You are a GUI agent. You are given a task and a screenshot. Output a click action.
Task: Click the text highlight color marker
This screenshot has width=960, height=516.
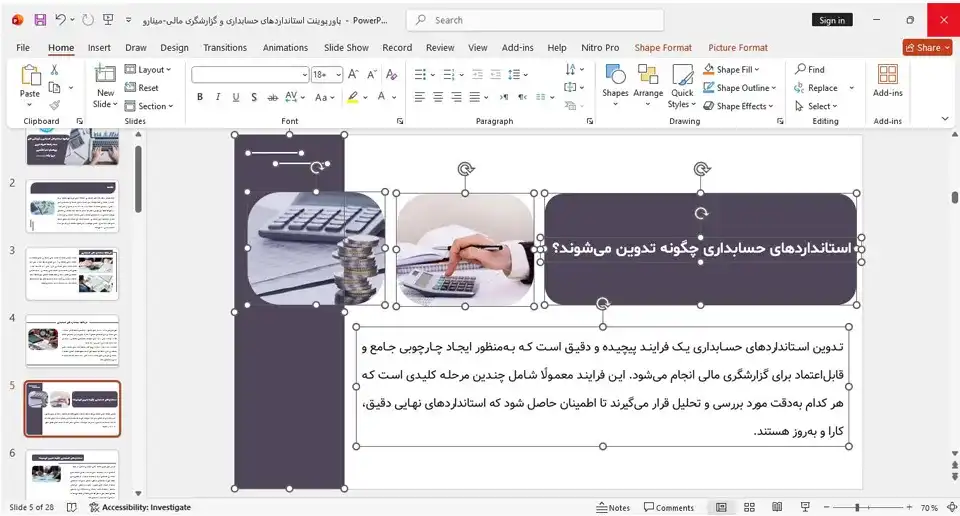pyautogui.click(x=353, y=97)
